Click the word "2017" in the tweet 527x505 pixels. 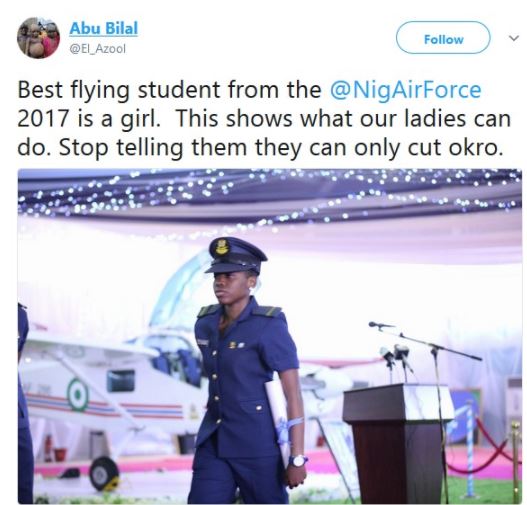click(43, 119)
